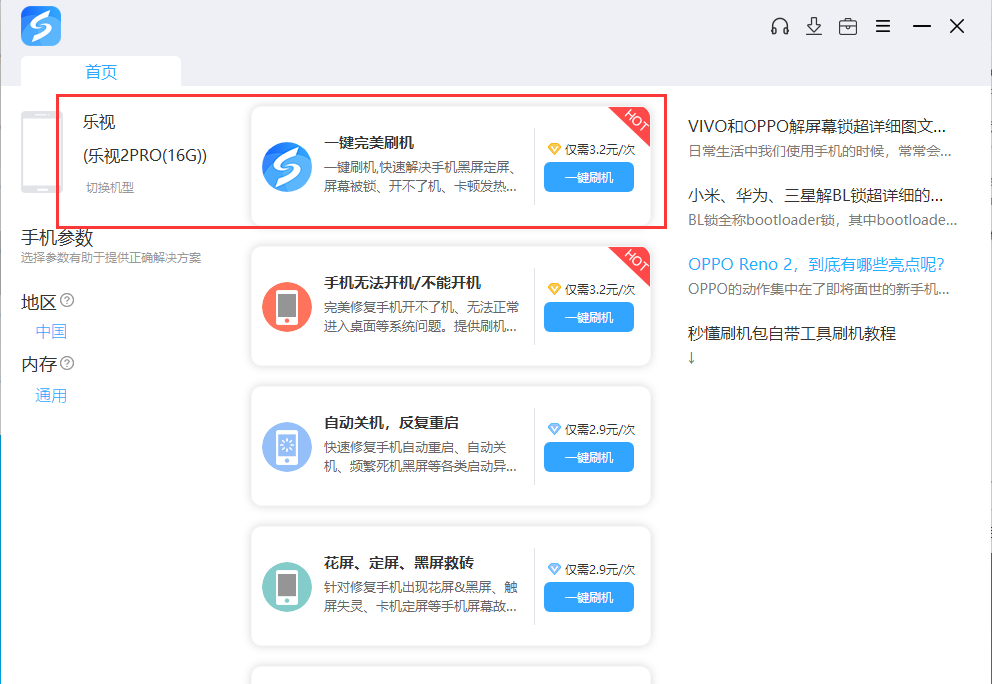Open the hamburger menu icon

(x=883, y=26)
